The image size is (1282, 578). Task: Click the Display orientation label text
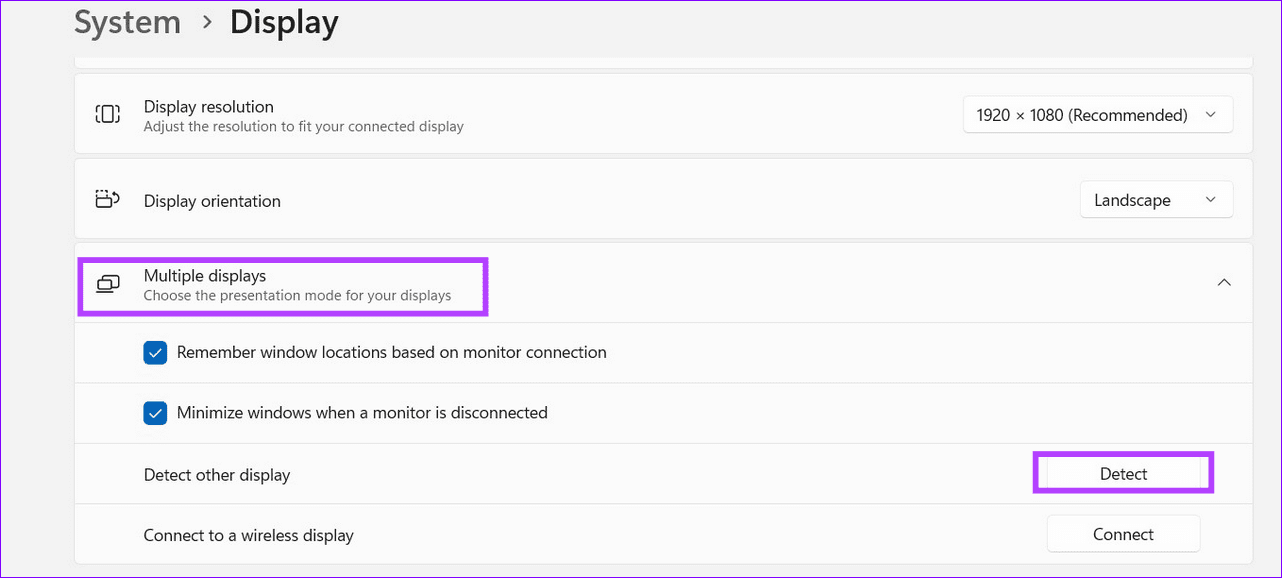[x=212, y=201]
